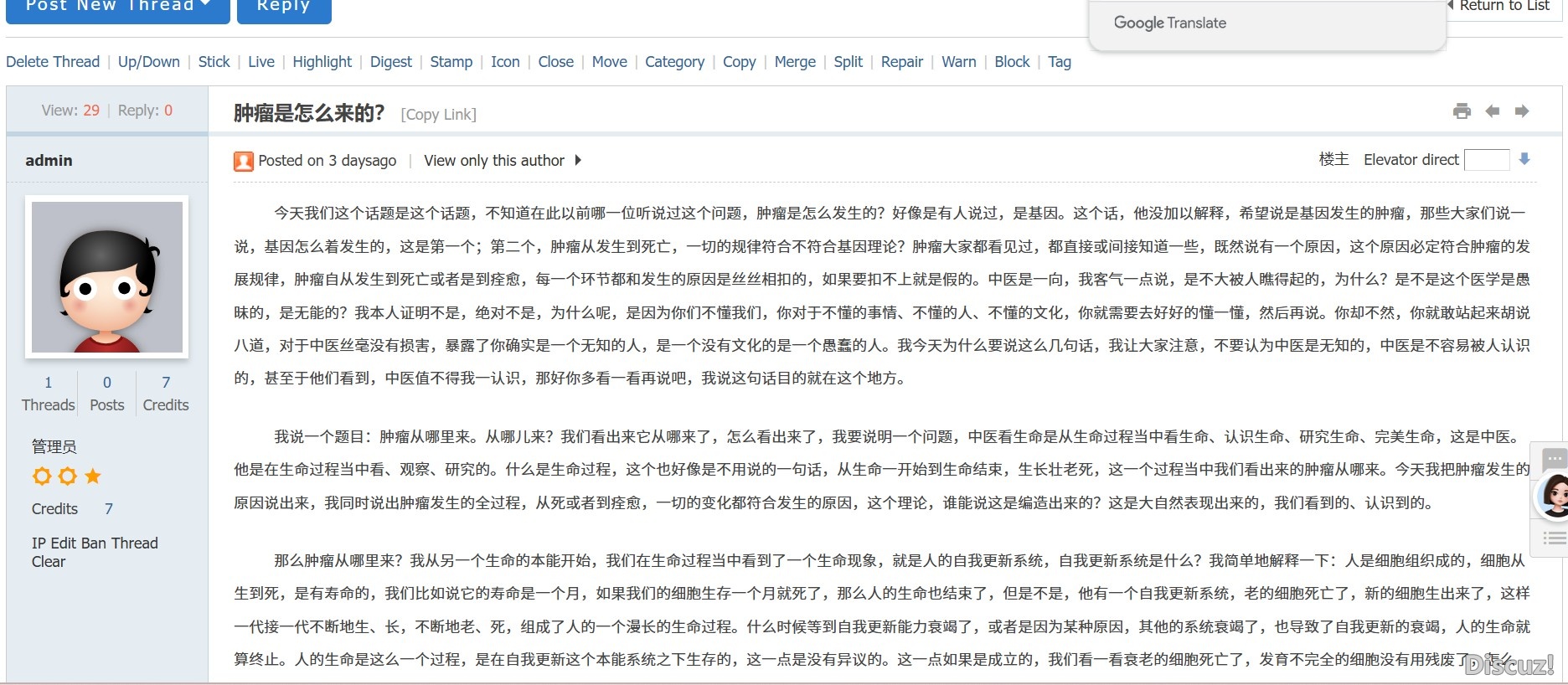The image size is (1568, 685).
Task: Click Split thread option
Action: pyautogui.click(x=848, y=62)
